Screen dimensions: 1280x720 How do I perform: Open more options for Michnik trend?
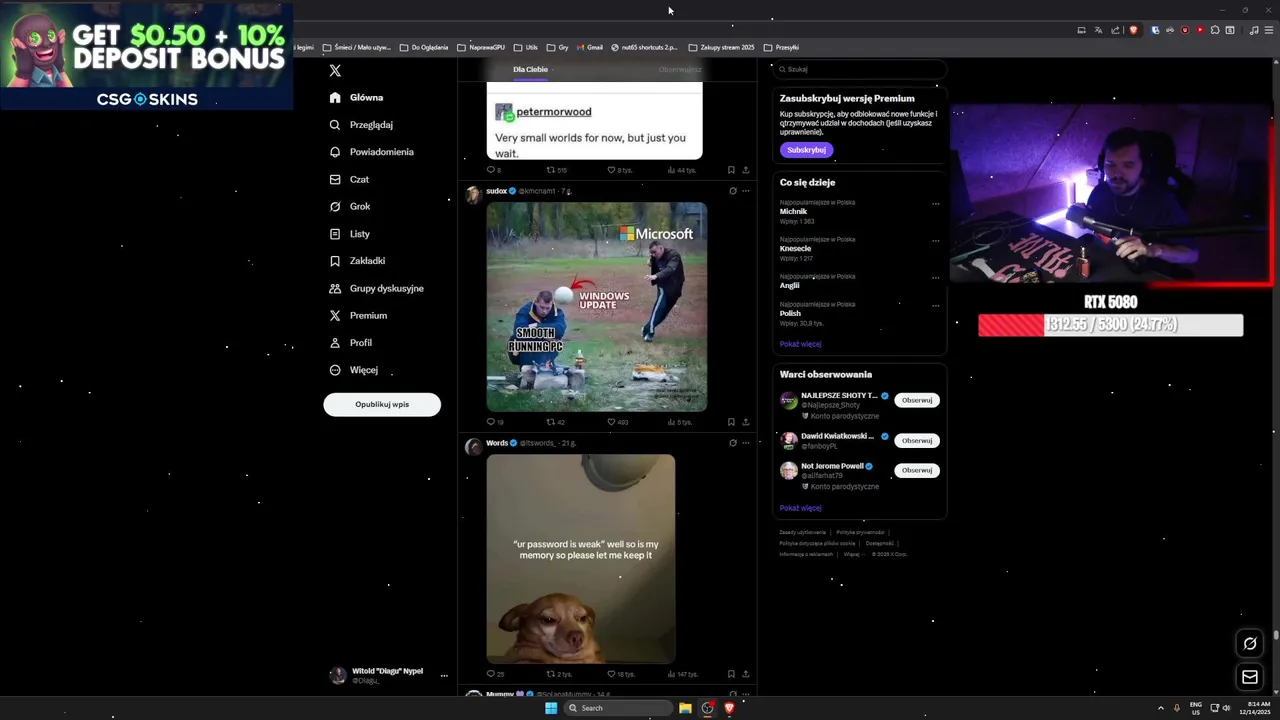point(936,204)
